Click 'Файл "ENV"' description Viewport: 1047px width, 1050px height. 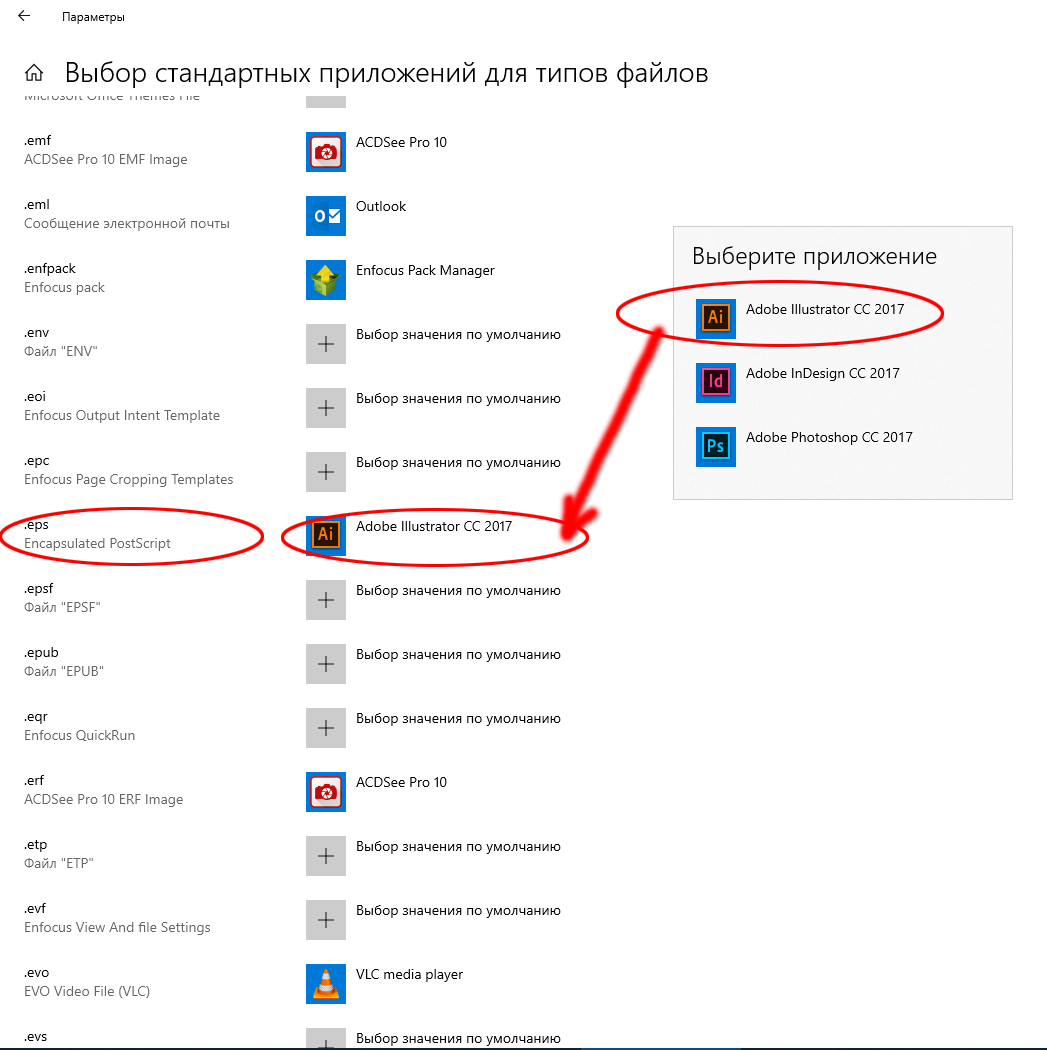[x=61, y=352]
